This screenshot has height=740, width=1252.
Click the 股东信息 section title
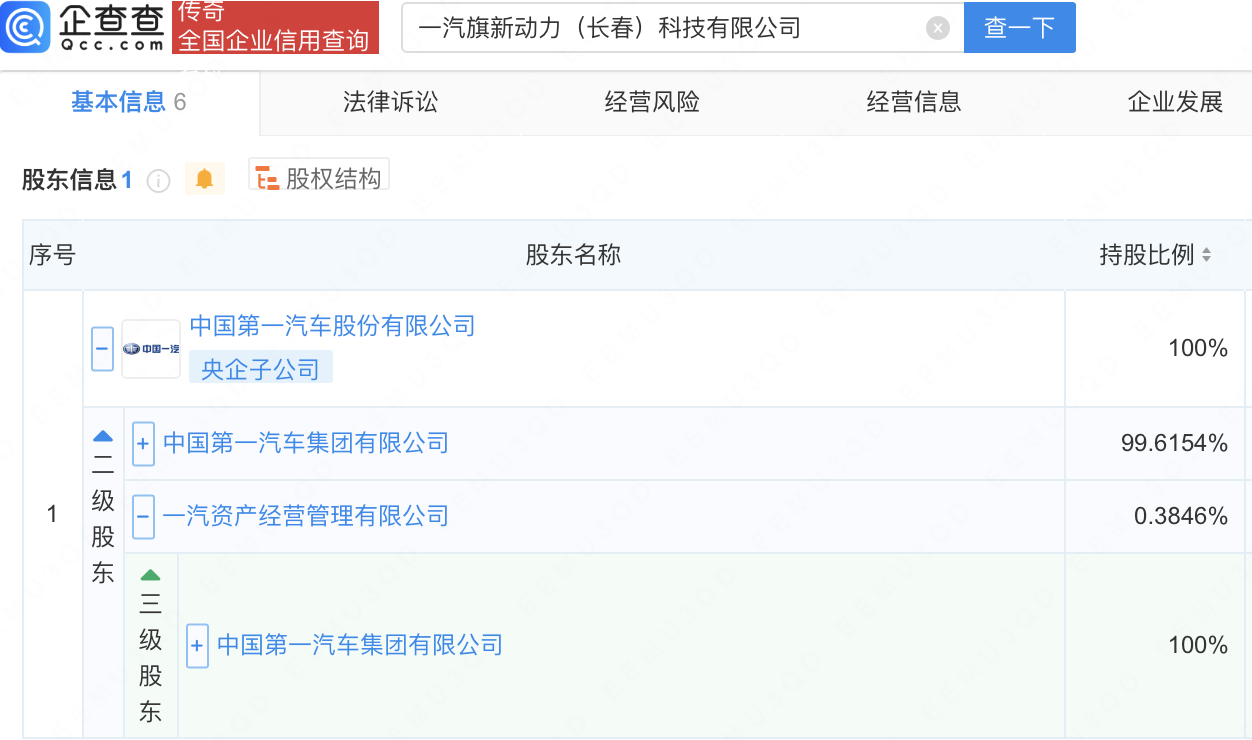[69, 180]
